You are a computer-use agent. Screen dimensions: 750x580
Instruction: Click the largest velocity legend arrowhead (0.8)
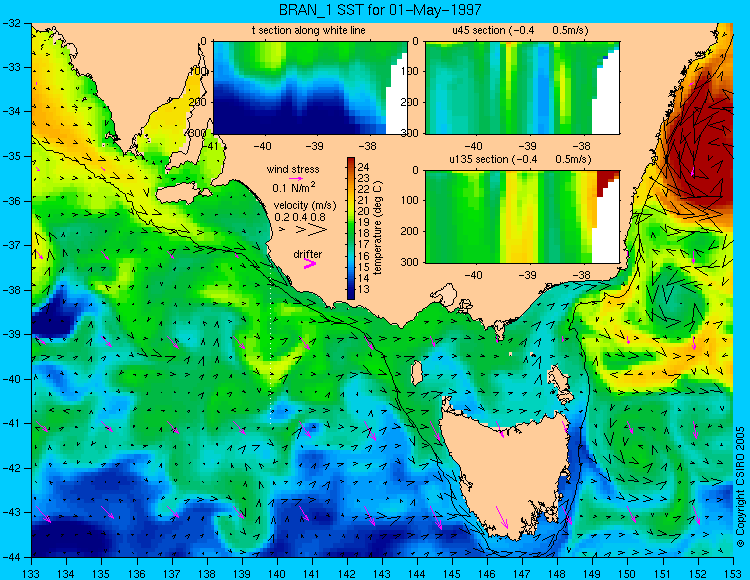click(x=318, y=230)
